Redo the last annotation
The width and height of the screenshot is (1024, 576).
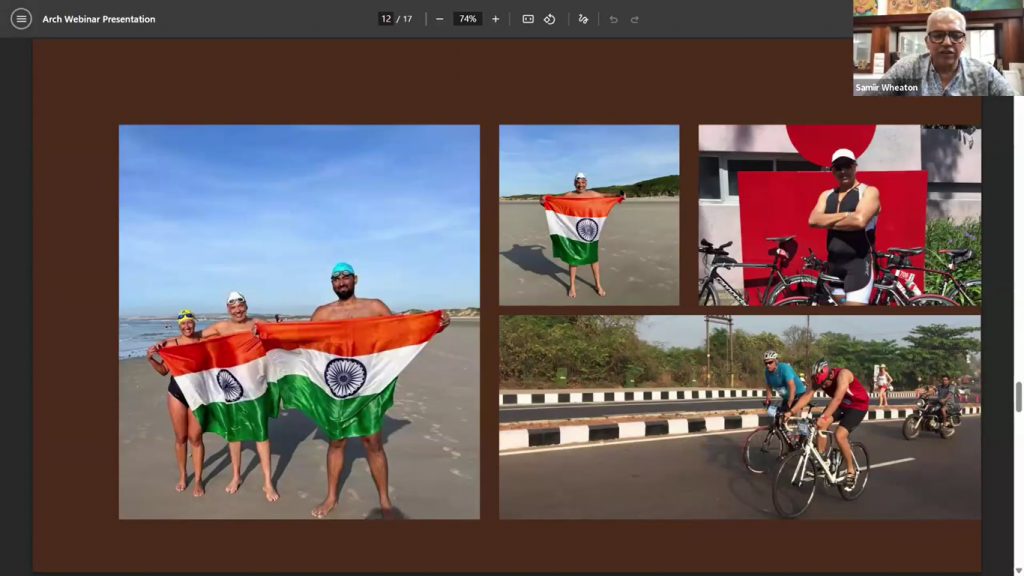coord(635,19)
